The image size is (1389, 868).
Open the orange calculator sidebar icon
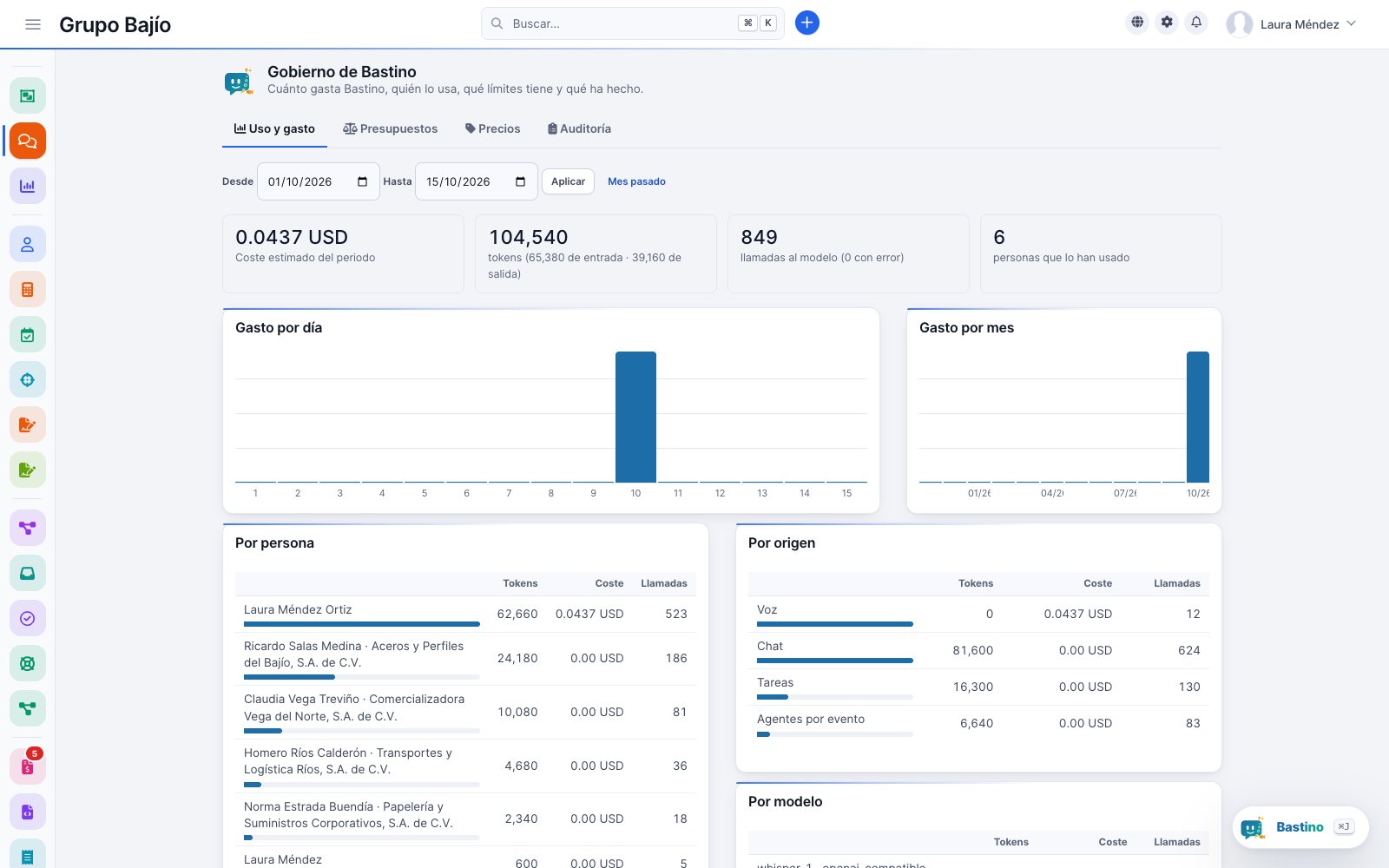[x=28, y=289]
